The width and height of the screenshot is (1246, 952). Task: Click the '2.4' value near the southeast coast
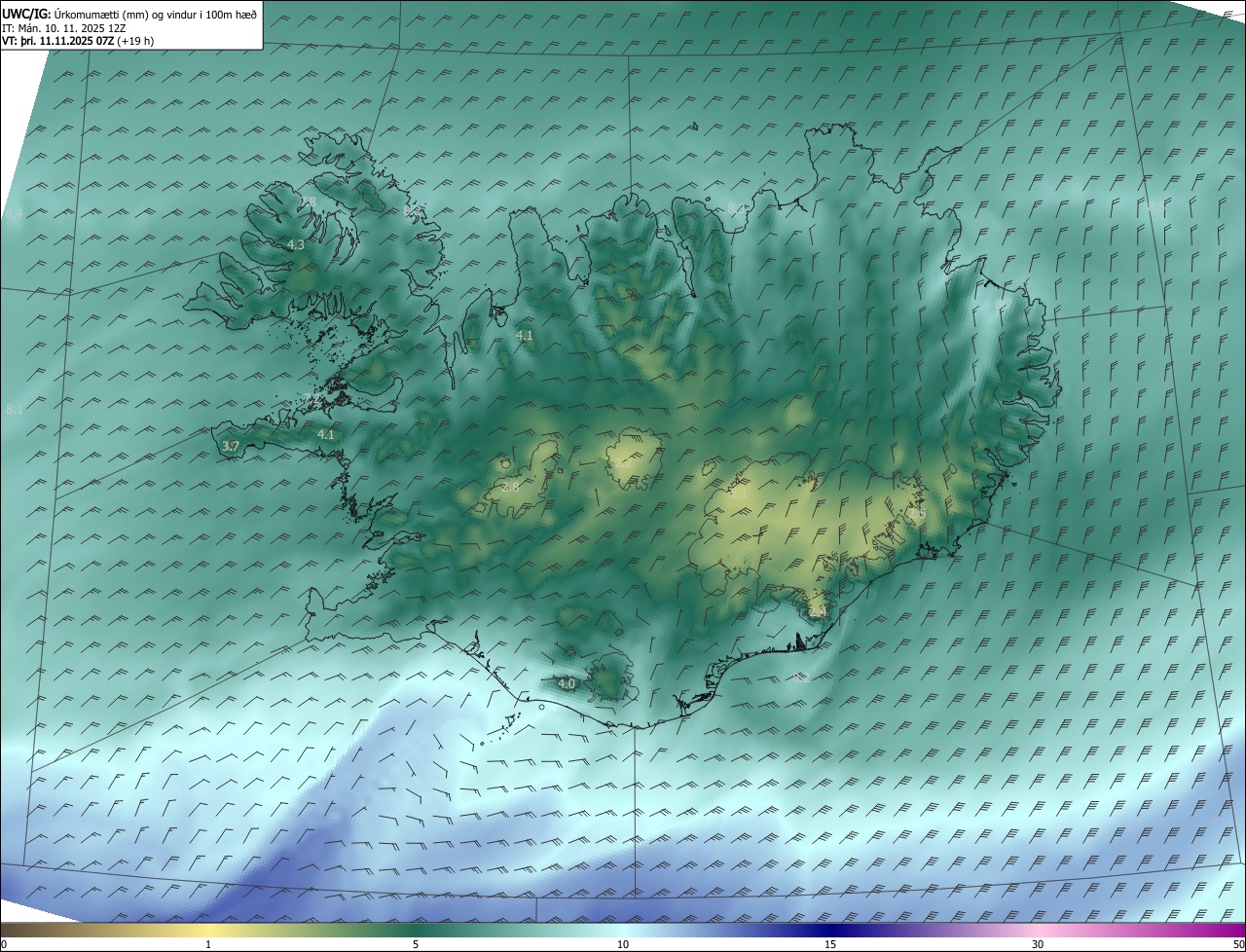817,611
